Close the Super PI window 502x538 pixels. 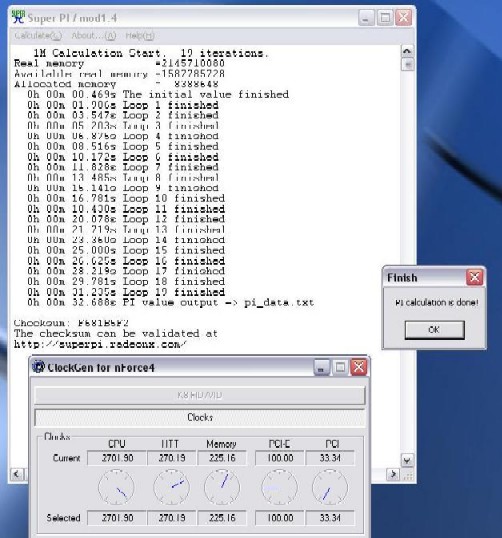pyautogui.click(x=404, y=17)
